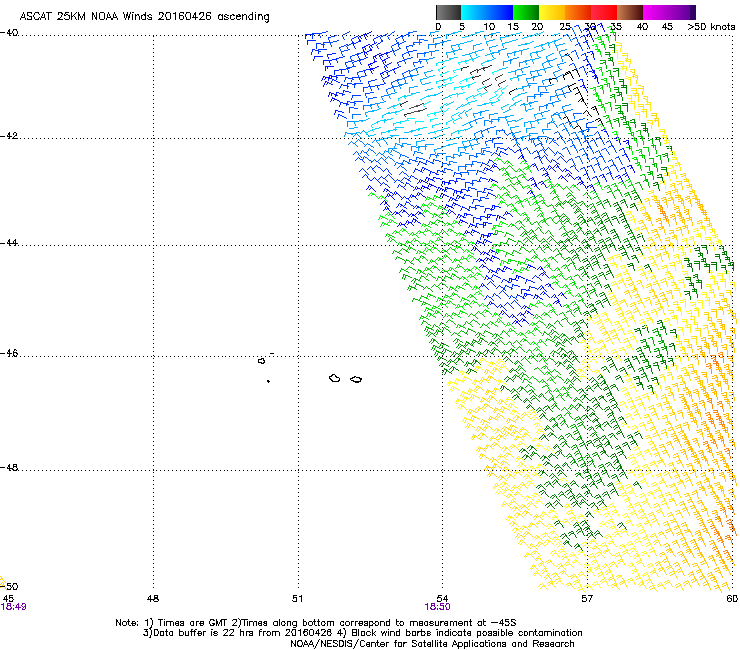Click the '20' label under the color legend
The height and width of the screenshot is (650, 740).
(537, 27)
